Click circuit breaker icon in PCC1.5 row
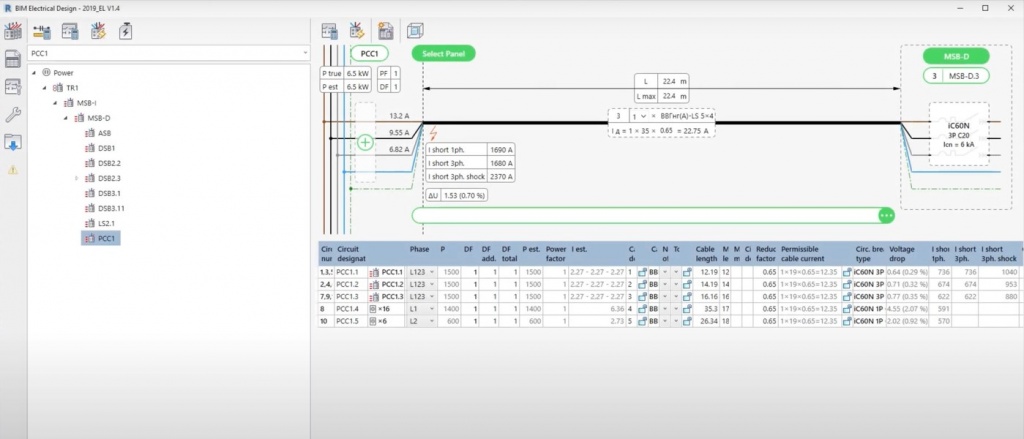 [x=847, y=321]
